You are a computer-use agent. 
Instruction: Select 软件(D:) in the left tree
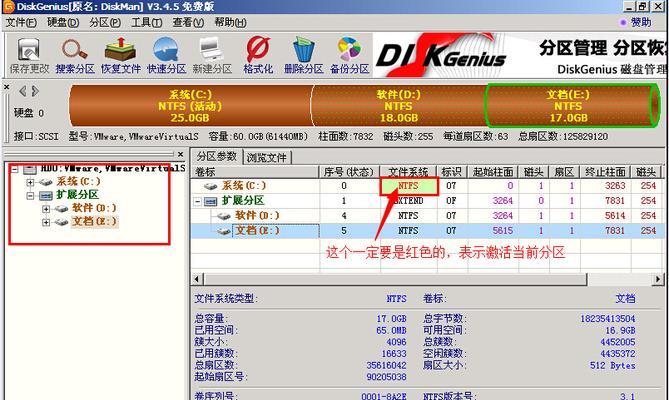coord(94,208)
